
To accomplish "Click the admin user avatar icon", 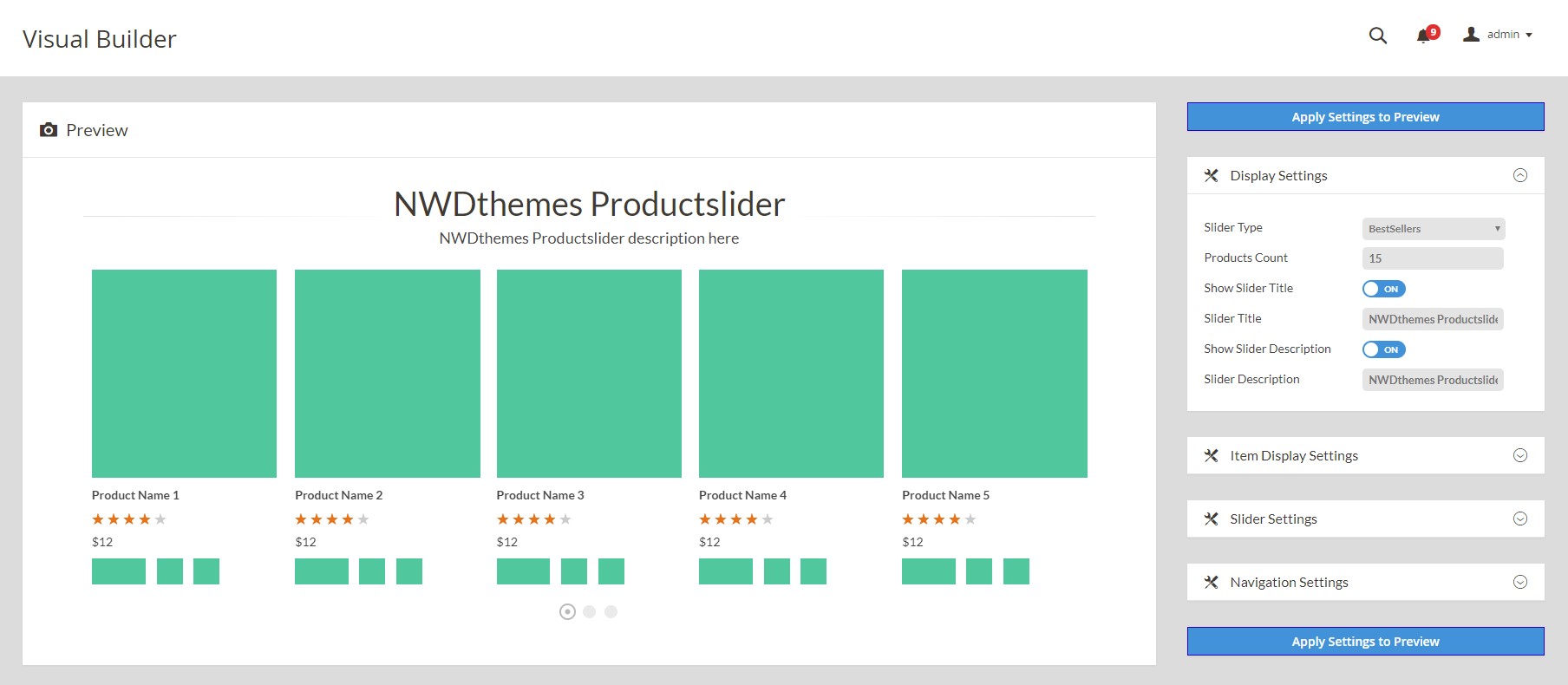I will click(1471, 35).
